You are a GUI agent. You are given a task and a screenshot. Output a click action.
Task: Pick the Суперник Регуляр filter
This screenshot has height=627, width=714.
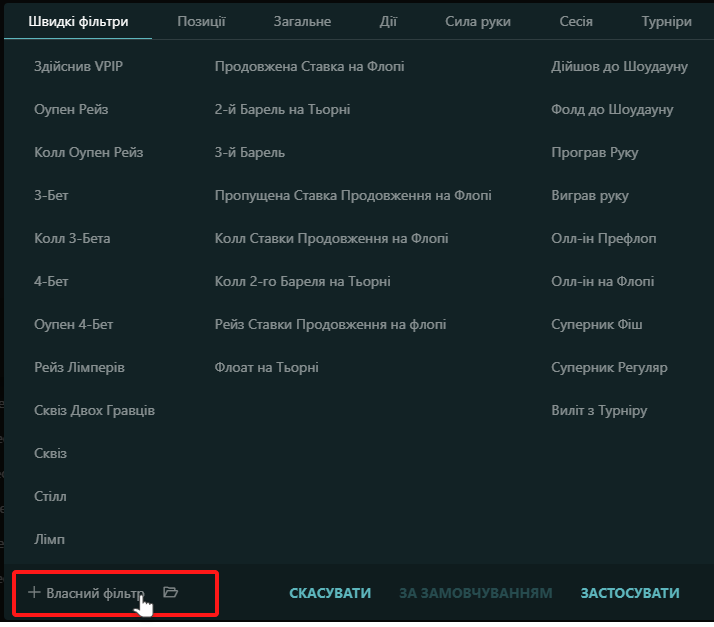coord(609,367)
